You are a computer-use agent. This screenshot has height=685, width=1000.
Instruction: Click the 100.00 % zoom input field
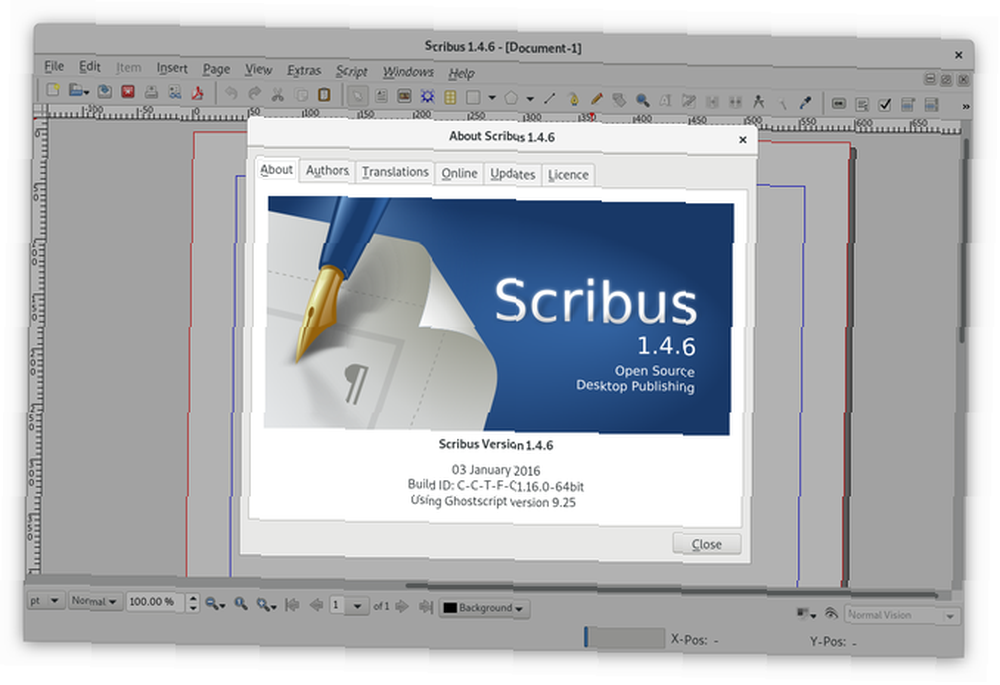[x=156, y=601]
